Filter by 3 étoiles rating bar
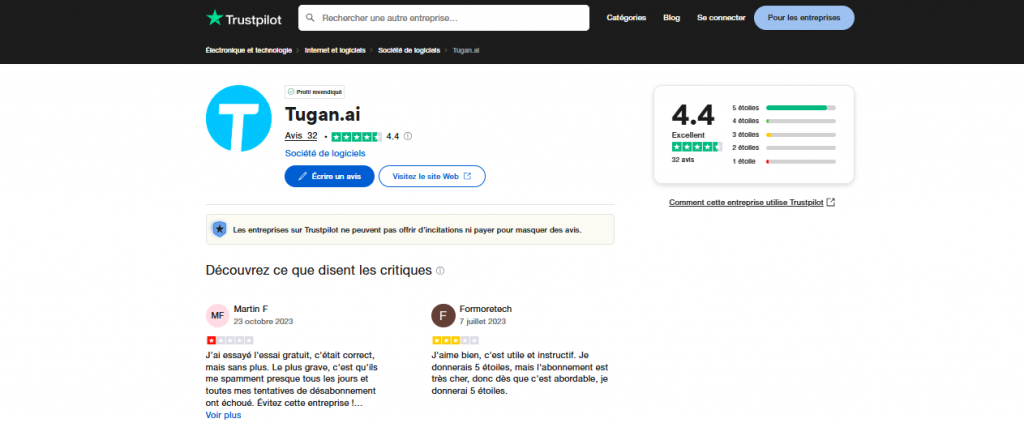Viewport: 1024px width, 440px height. tap(784, 134)
